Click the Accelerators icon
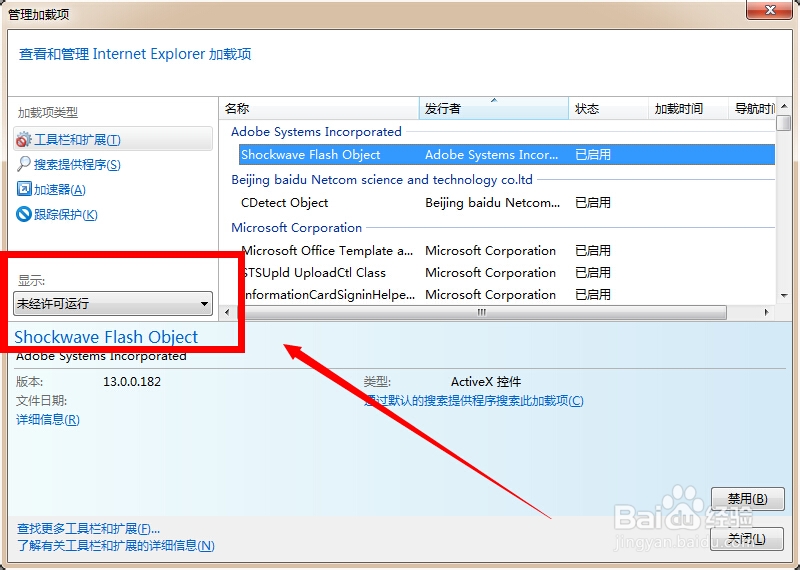This screenshot has width=800, height=570. click(x=24, y=189)
